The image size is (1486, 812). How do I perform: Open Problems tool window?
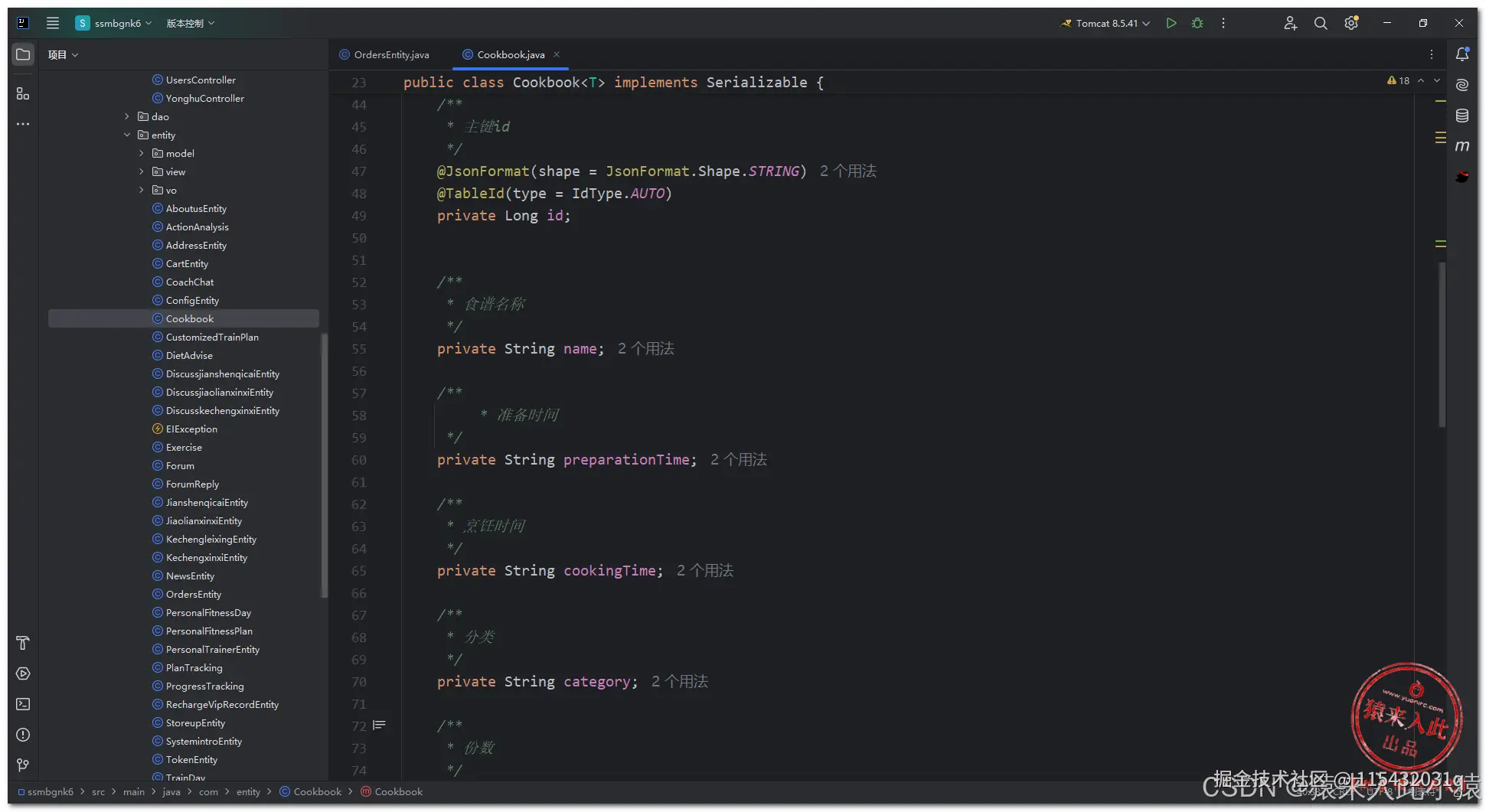23,735
